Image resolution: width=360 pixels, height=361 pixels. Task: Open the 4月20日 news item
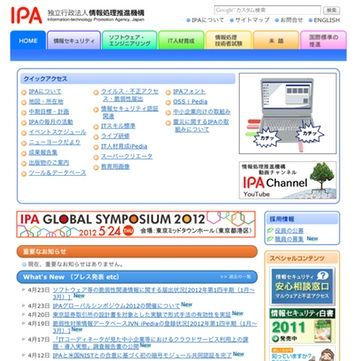142,314
